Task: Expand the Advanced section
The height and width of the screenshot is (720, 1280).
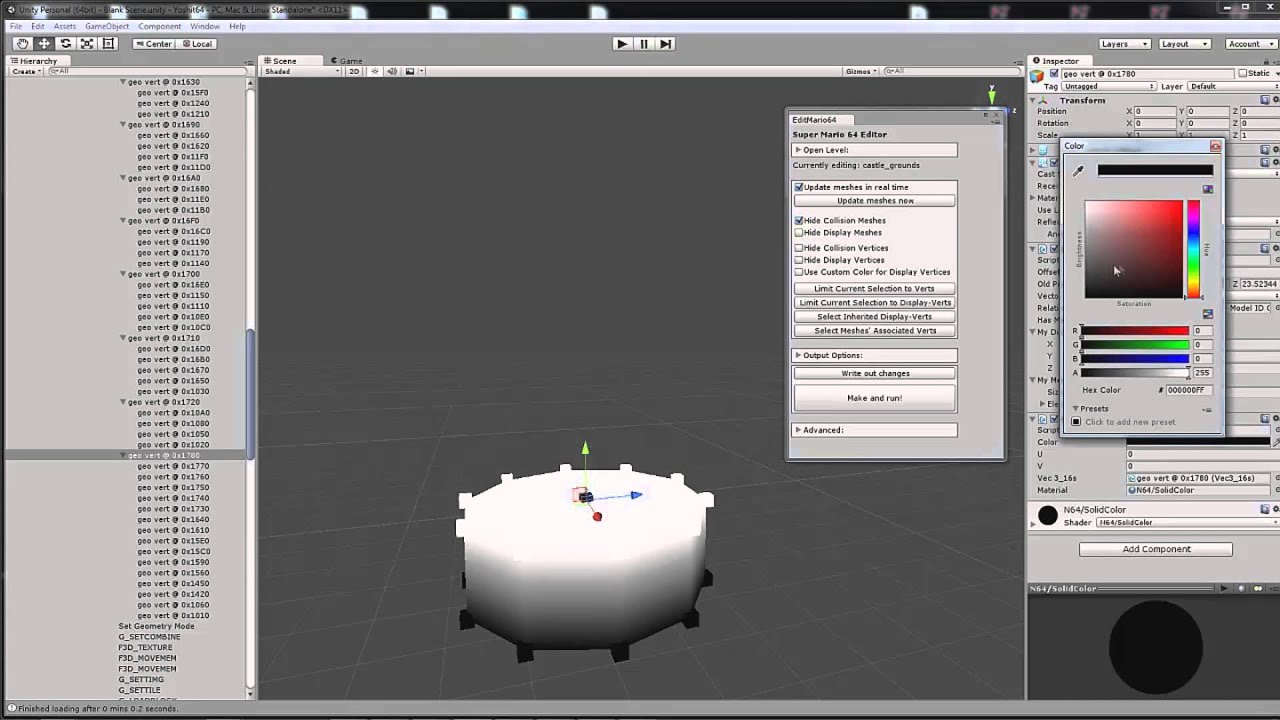Action: (x=875, y=430)
